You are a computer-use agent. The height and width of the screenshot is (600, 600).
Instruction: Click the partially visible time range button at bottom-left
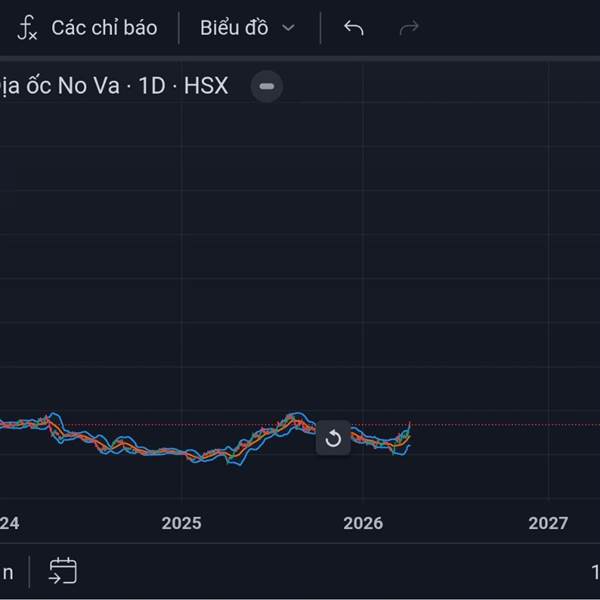pos(8,572)
